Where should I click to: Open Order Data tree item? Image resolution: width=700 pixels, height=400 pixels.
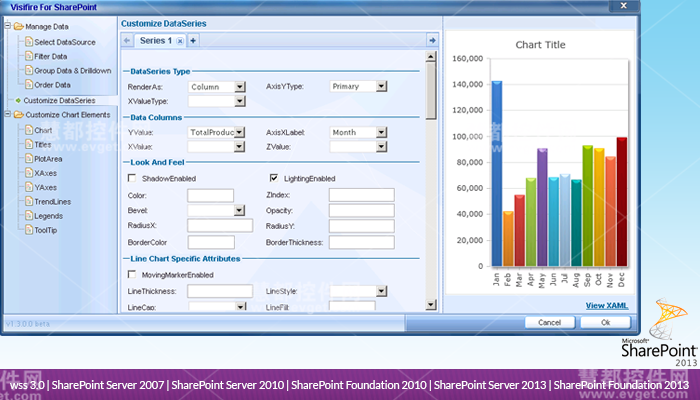52,85
